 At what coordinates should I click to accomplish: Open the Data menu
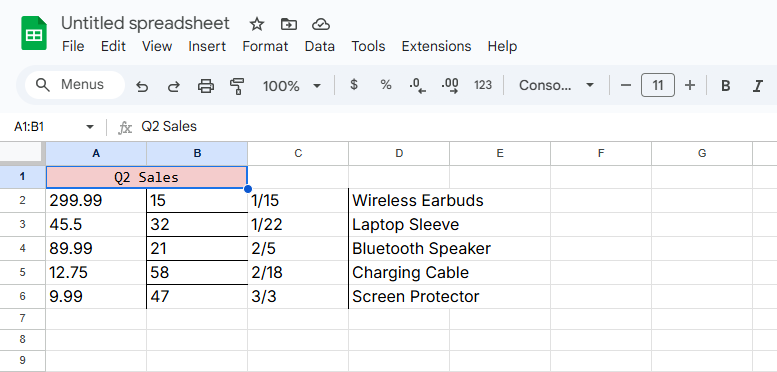pyautogui.click(x=320, y=47)
